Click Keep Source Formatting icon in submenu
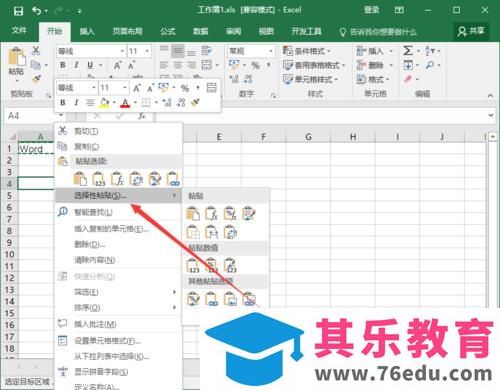The height and width of the screenshot is (390, 500). pos(249,214)
